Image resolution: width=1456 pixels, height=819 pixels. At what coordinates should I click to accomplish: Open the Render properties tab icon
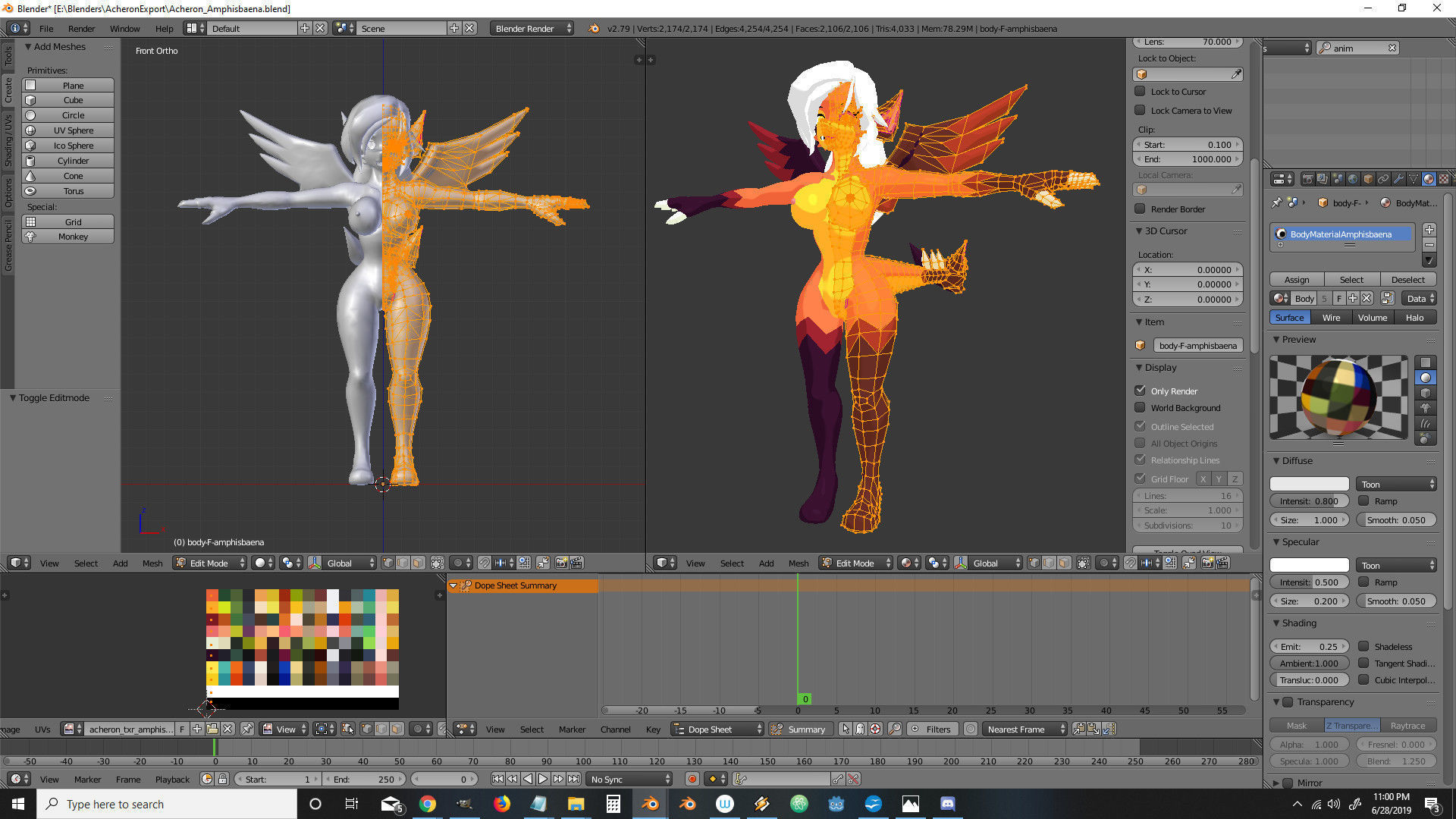1307,179
